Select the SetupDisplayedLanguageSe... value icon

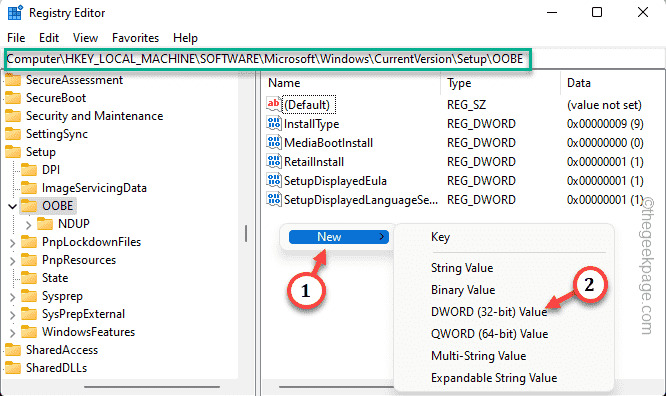pos(274,199)
